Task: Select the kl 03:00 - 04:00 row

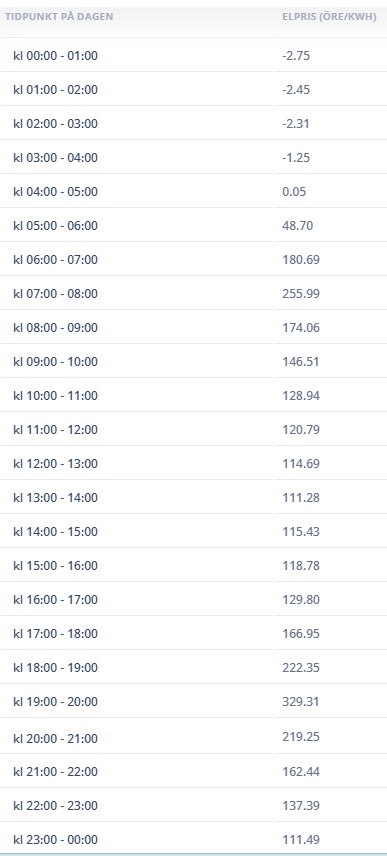Action: click(x=193, y=157)
